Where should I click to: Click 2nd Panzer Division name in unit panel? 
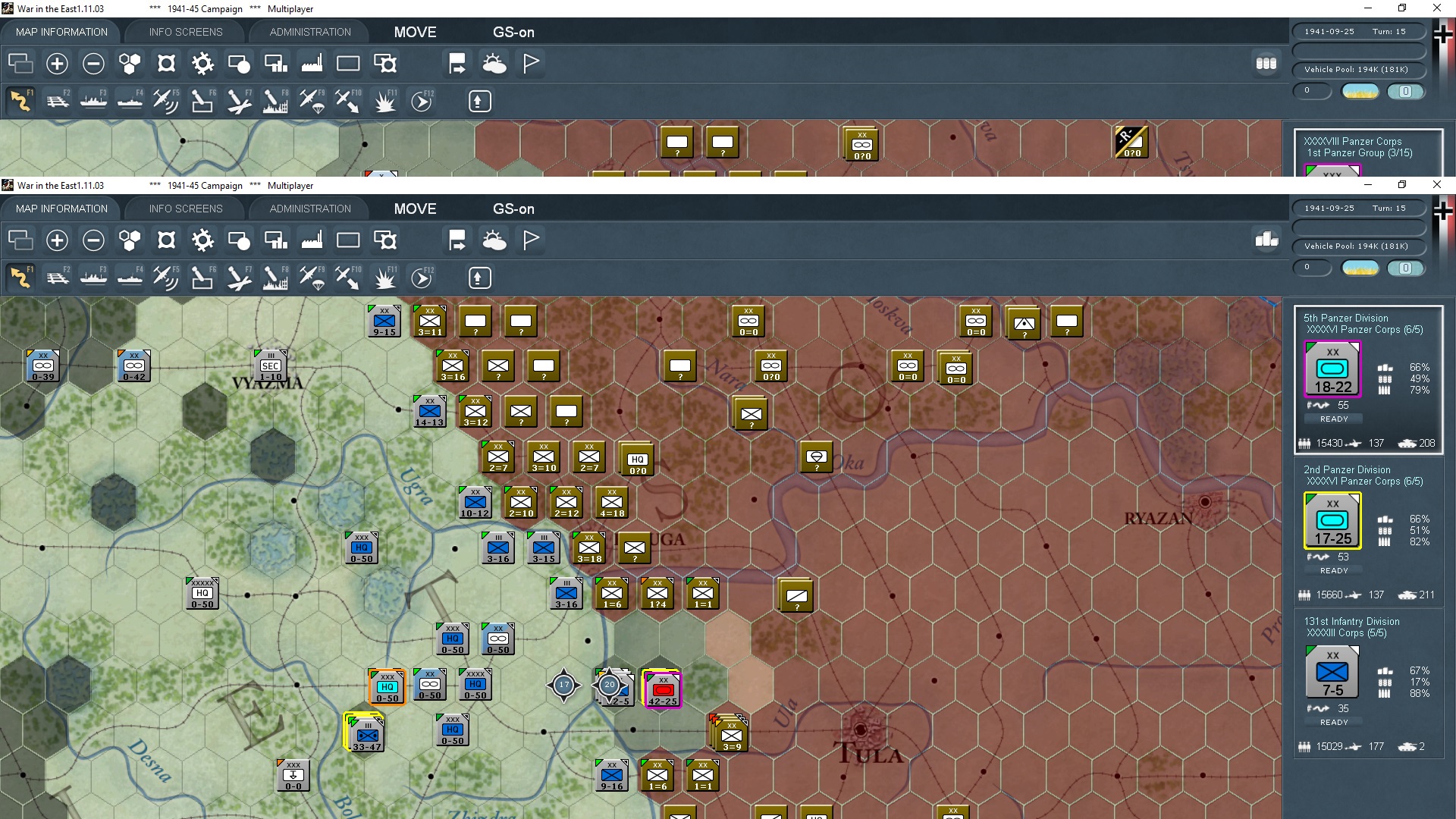[x=1346, y=469]
